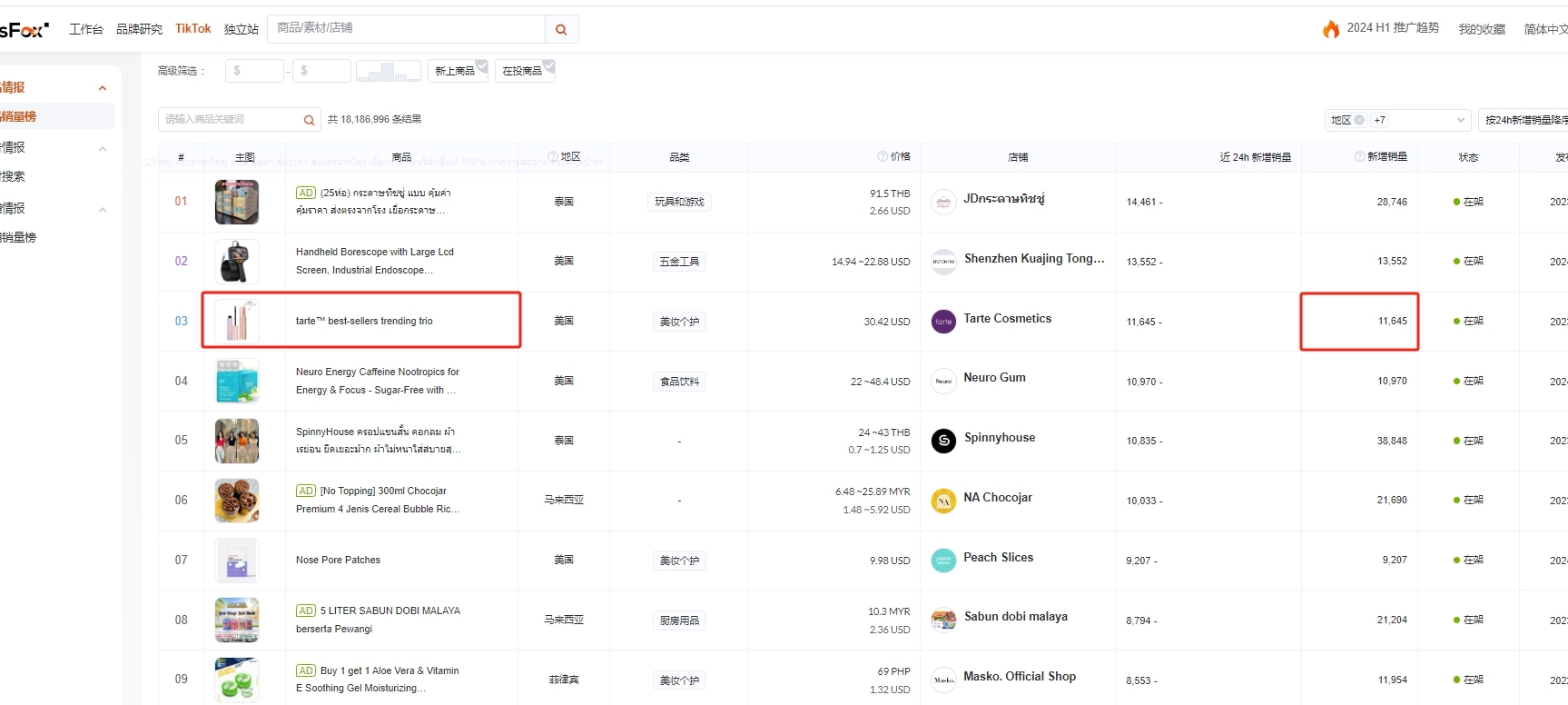Click the Neuro Gum store logo

(x=943, y=381)
